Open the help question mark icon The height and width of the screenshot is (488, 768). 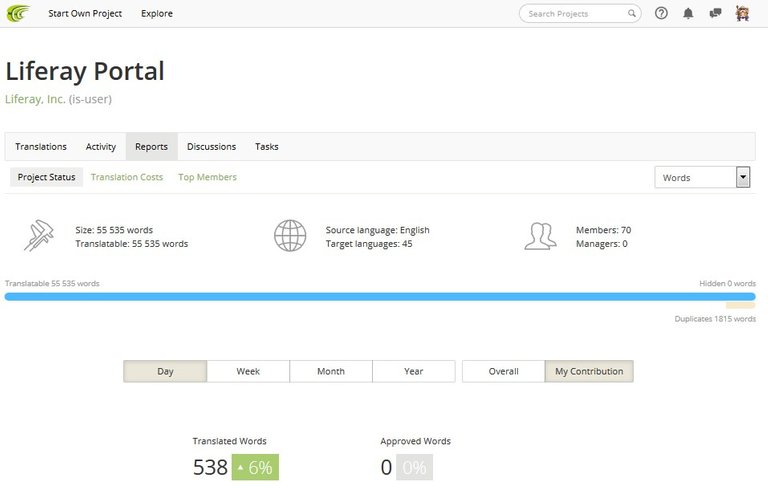661,13
